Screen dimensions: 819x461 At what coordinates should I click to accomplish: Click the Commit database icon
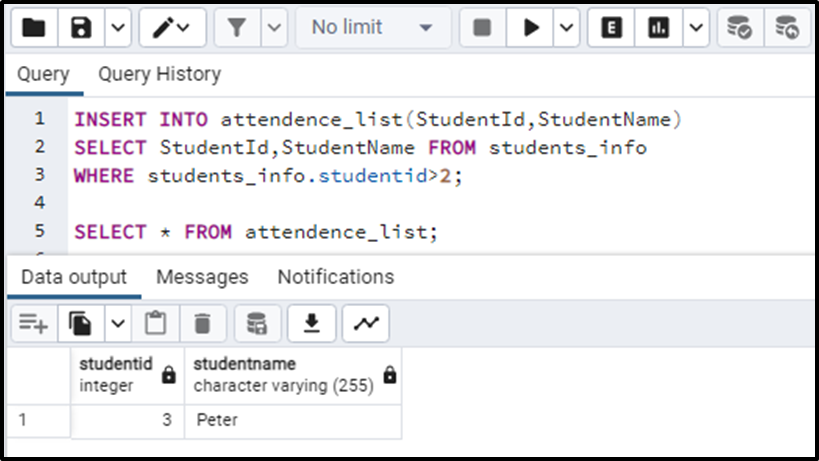pyautogui.click(x=740, y=29)
